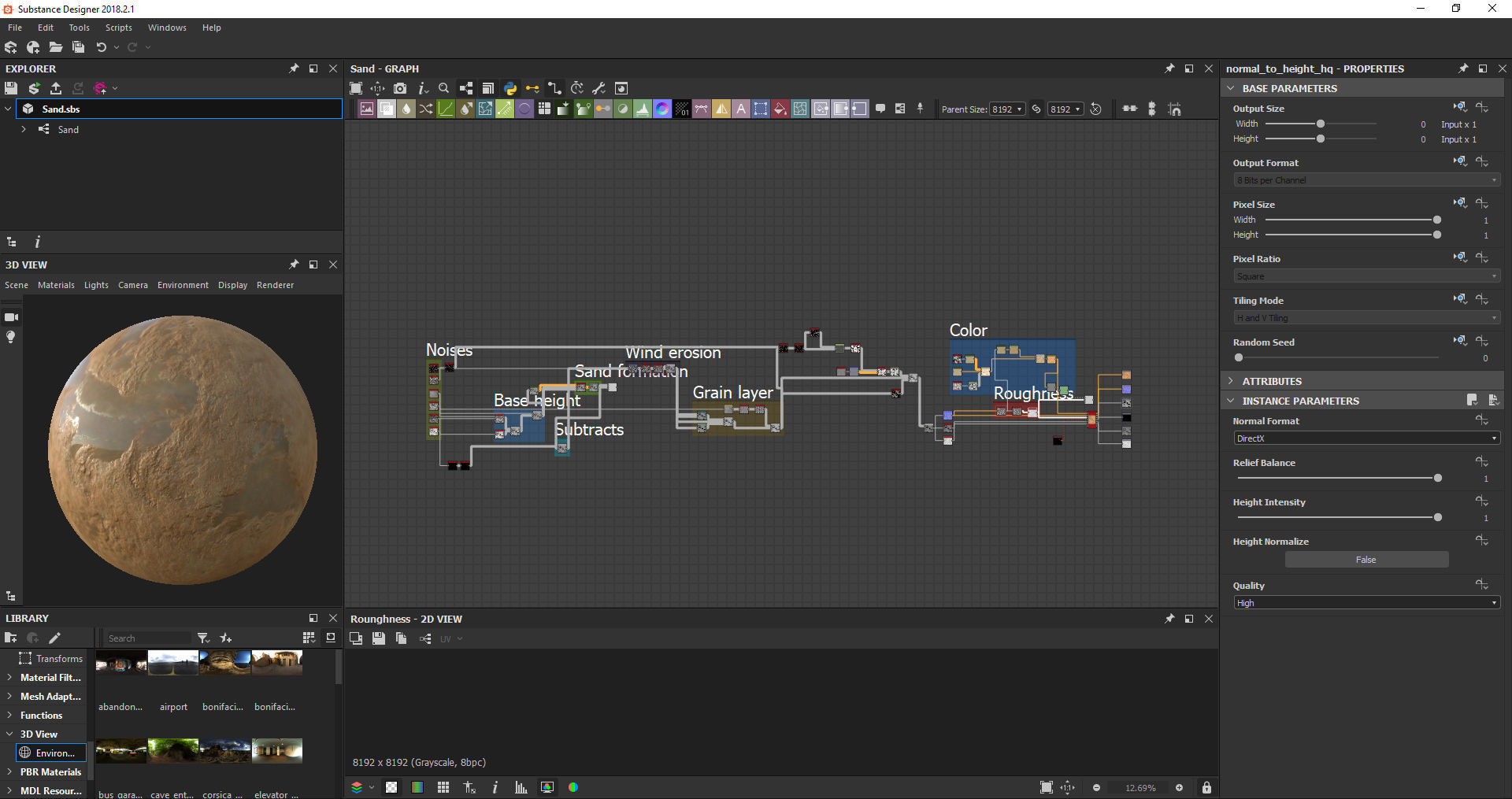
Task: Add a Blend node from the node toolbar
Action: click(x=387, y=109)
